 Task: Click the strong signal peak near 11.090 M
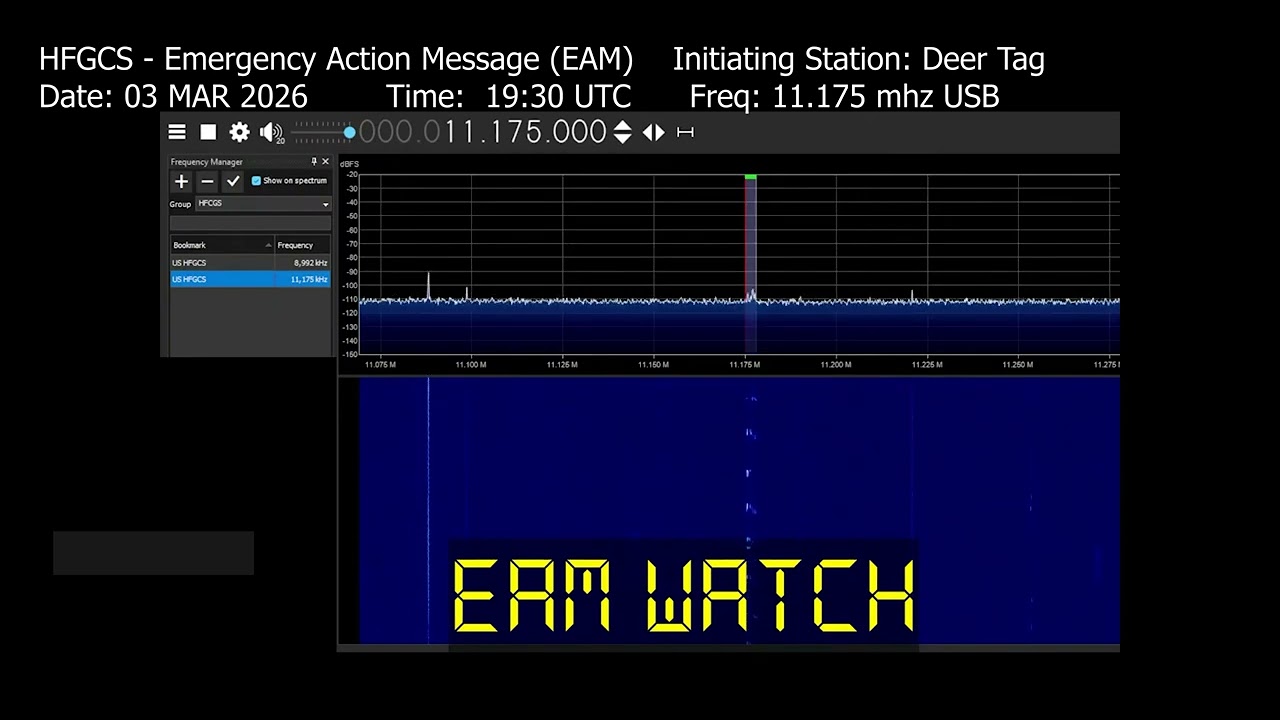[428, 285]
